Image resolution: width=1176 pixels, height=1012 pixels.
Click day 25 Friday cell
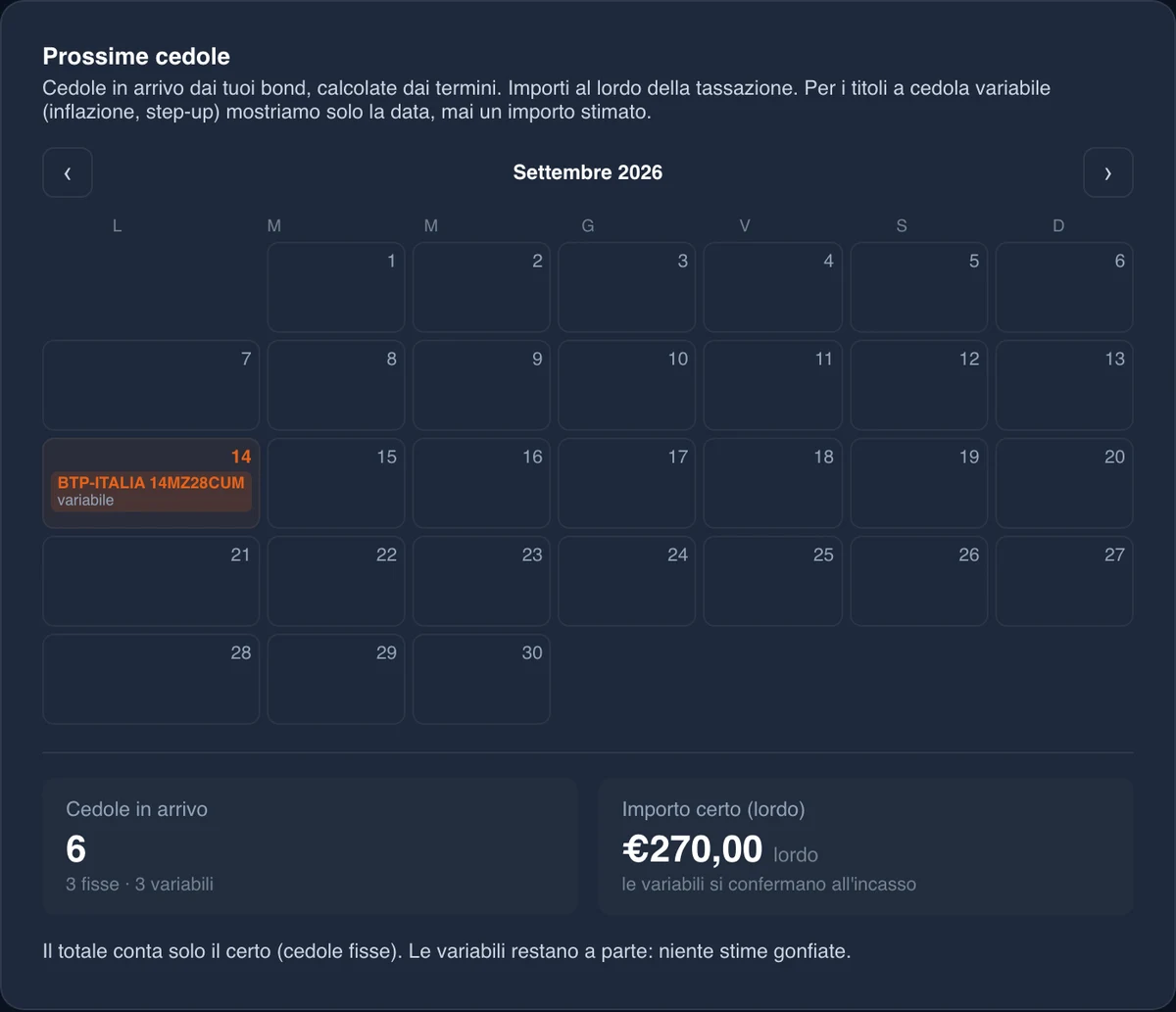[x=772, y=581]
